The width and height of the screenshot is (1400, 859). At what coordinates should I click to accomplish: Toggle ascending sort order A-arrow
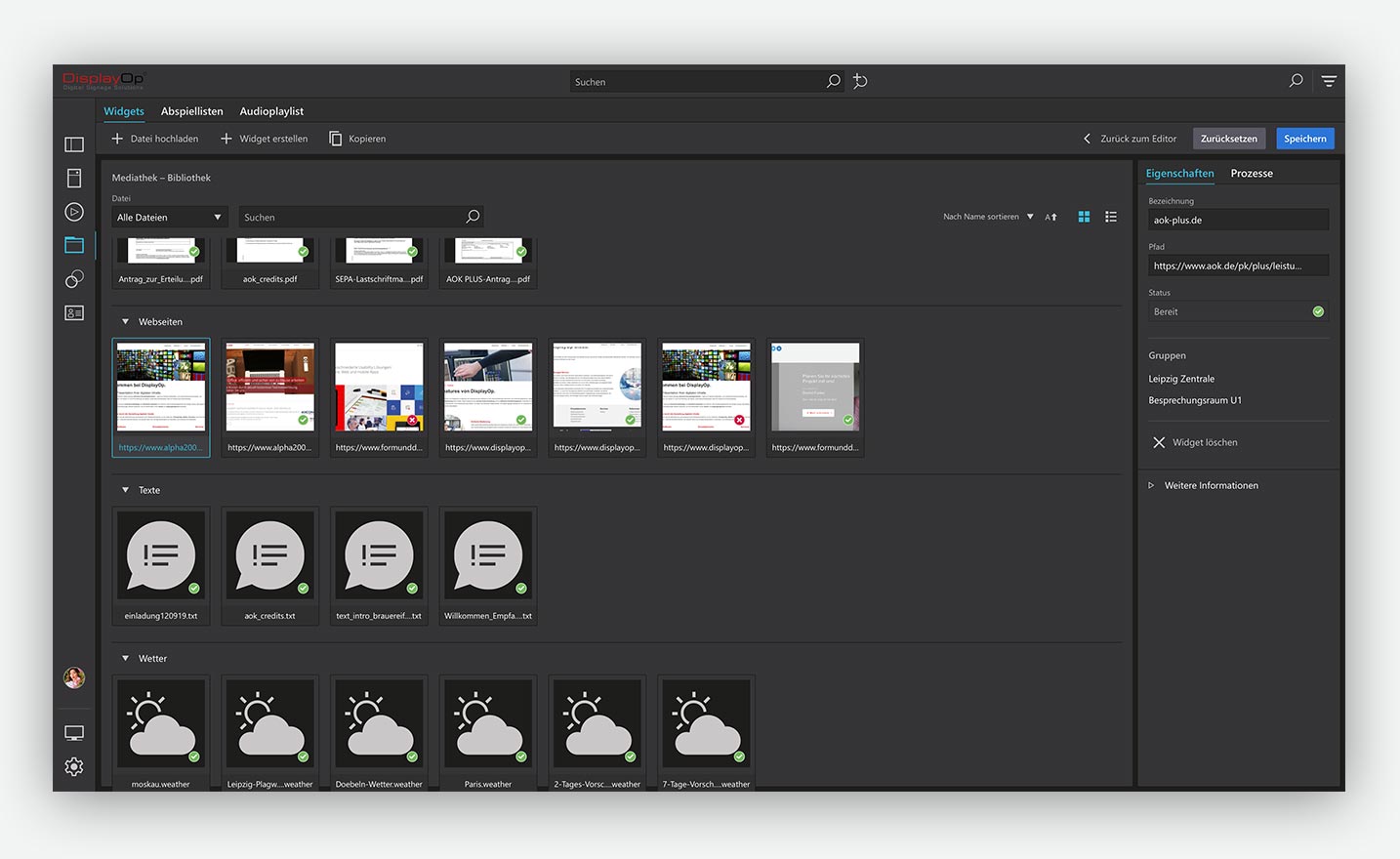pyautogui.click(x=1050, y=217)
